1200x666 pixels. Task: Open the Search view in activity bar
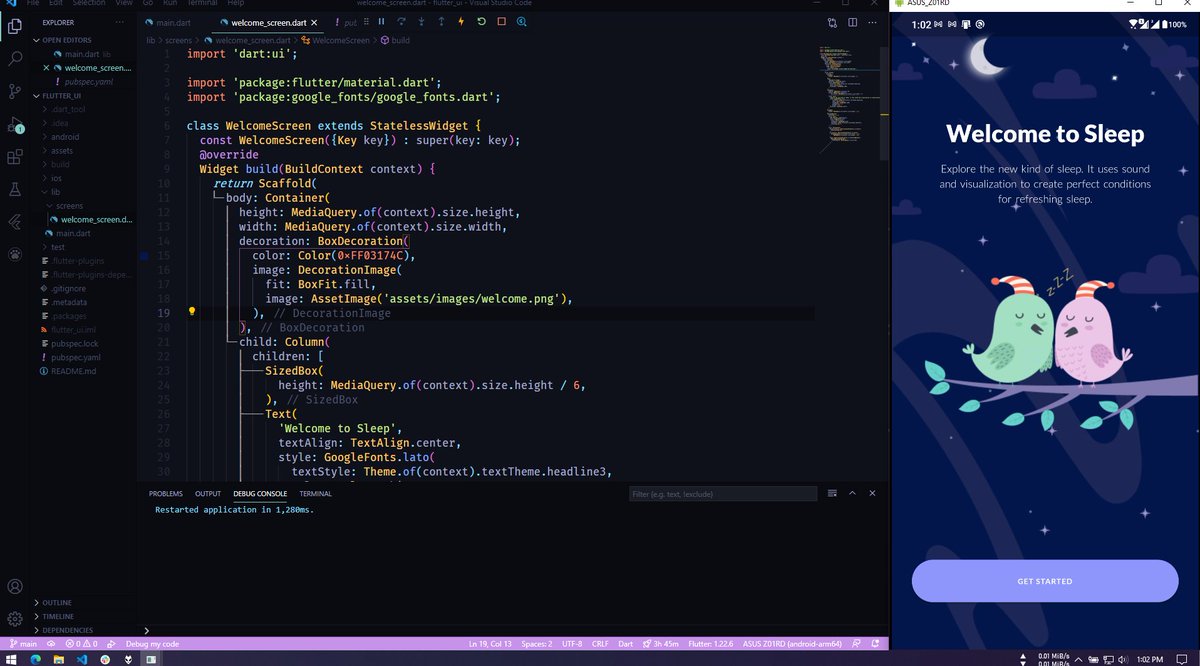click(x=15, y=58)
